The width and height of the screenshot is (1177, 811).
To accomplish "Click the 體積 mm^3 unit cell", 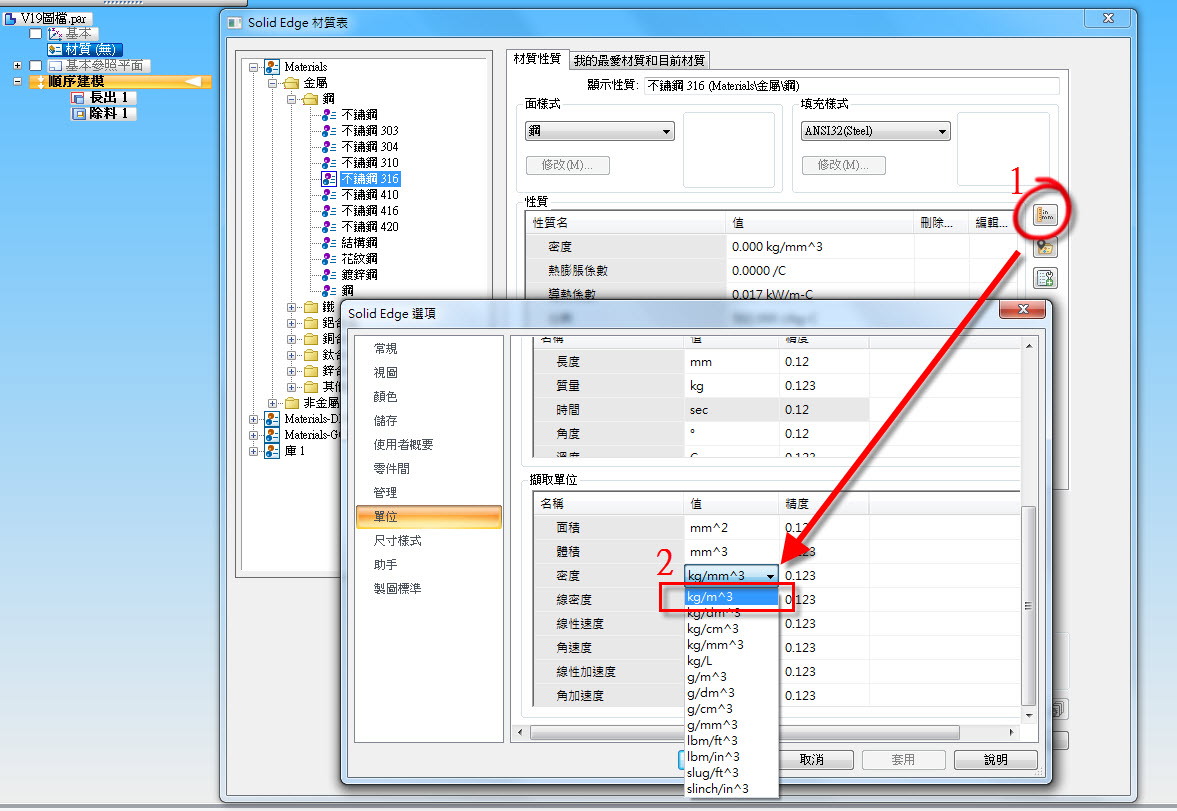I will [x=731, y=551].
